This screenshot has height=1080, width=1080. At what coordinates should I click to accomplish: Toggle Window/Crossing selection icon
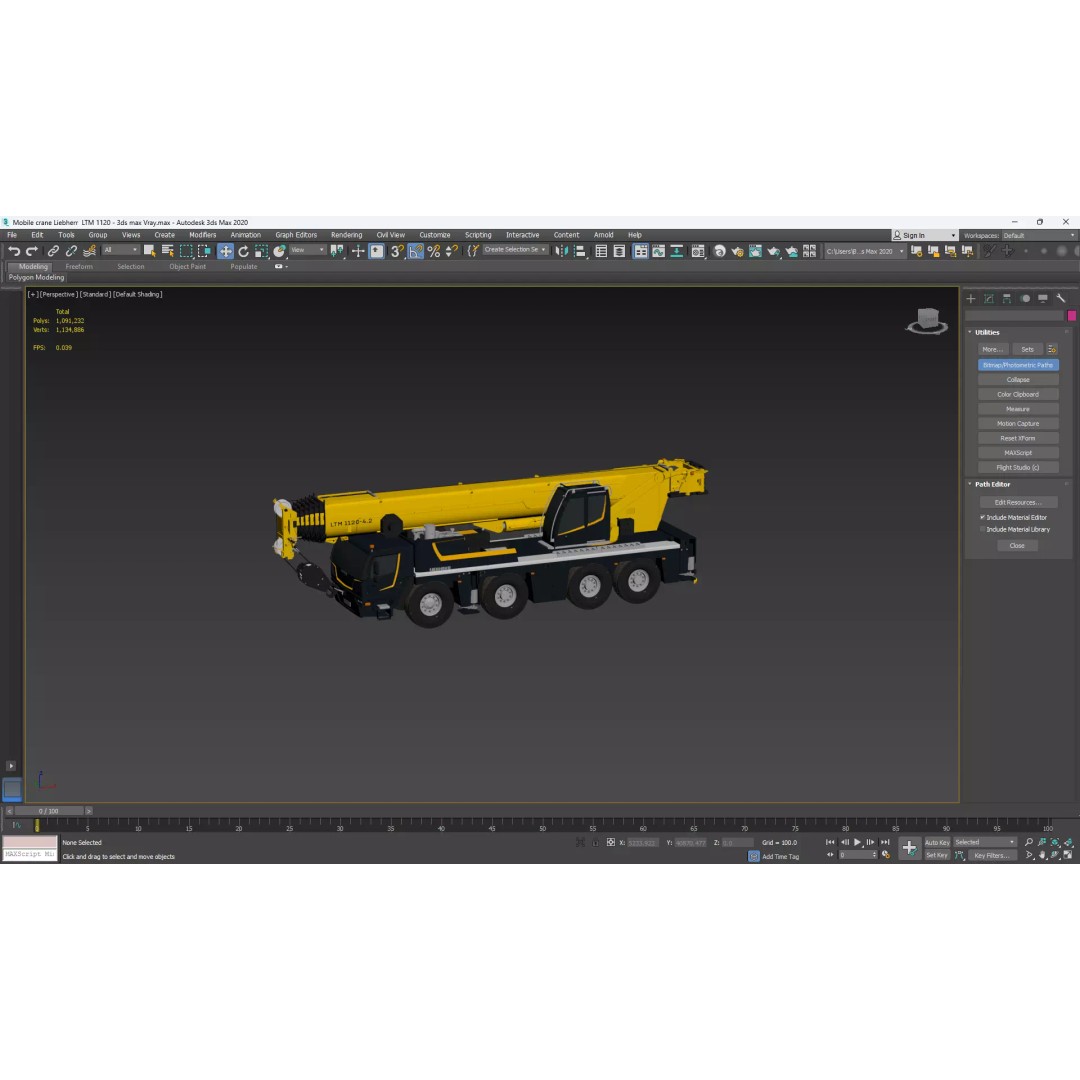pos(205,251)
